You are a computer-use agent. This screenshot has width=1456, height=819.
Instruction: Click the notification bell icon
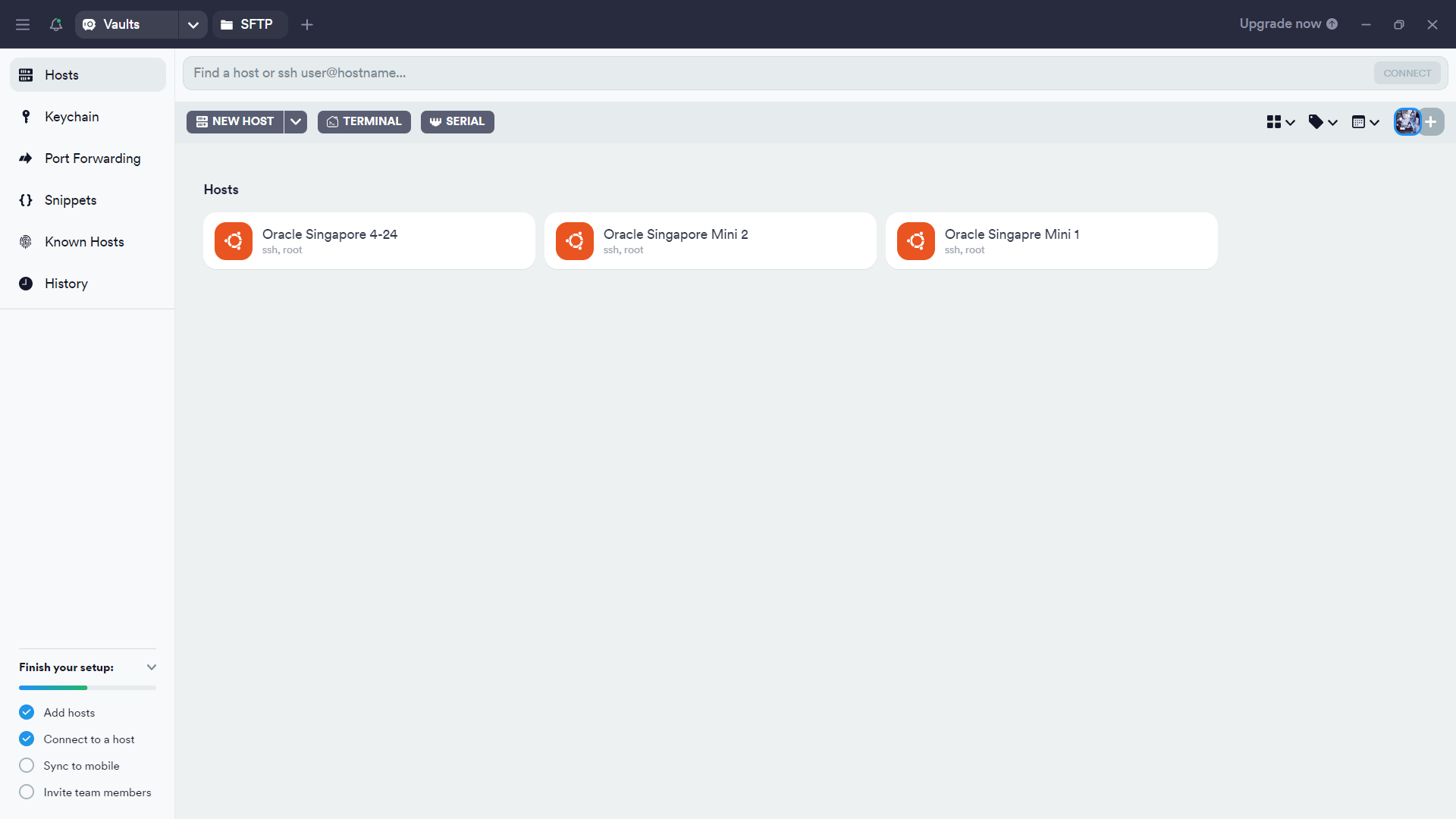55,24
